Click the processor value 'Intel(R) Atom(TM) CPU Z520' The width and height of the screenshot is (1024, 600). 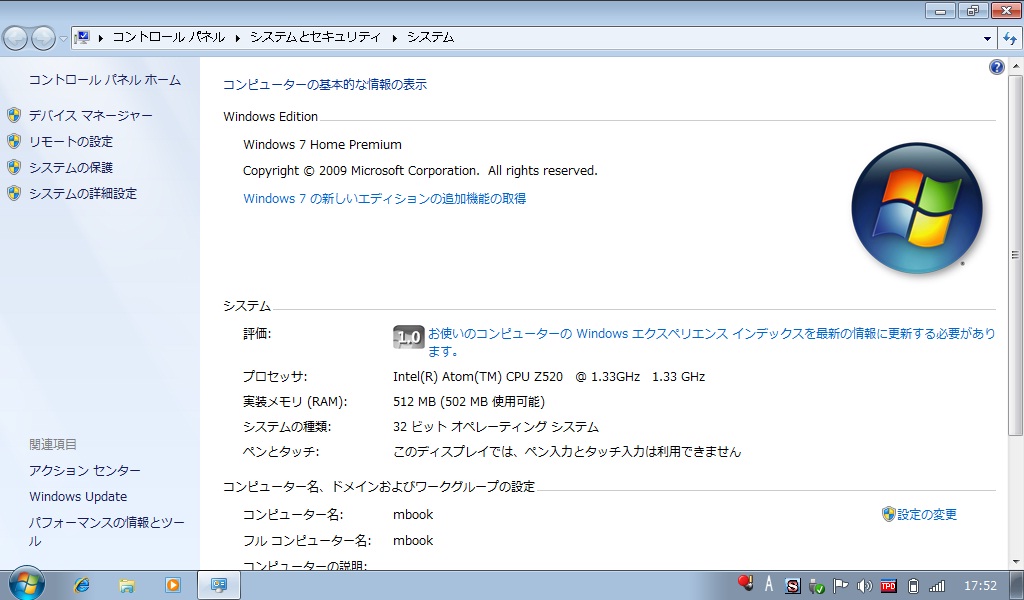[x=477, y=377]
